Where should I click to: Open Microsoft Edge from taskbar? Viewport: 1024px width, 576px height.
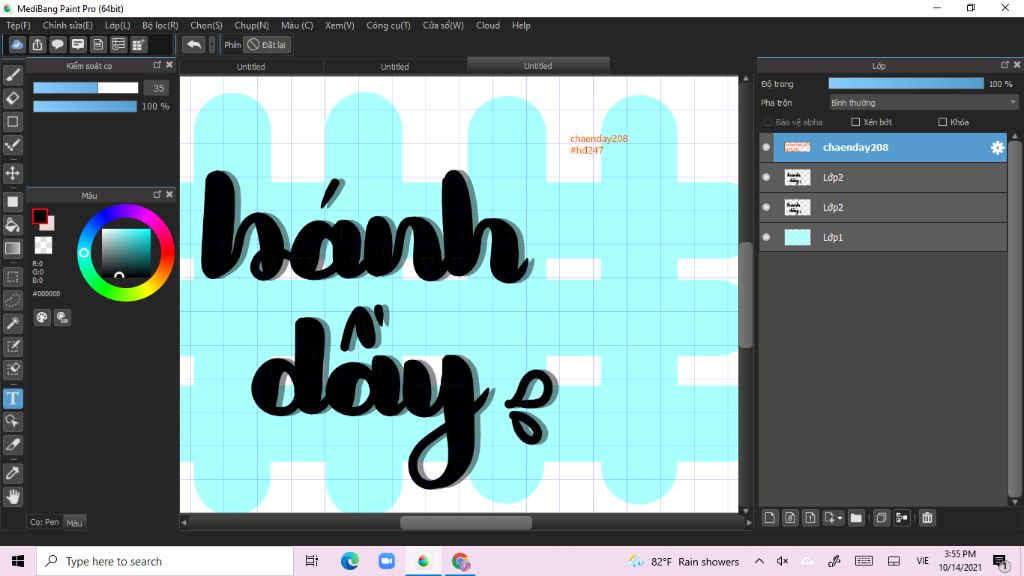350,561
